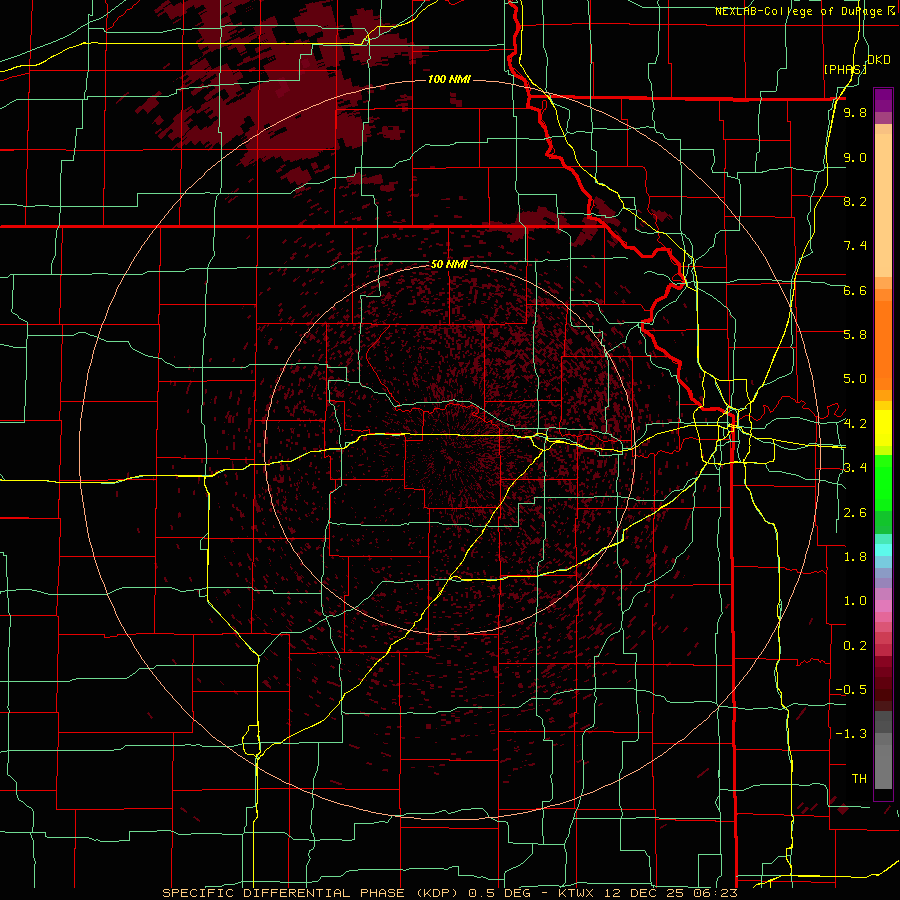
Task: Click the 3.4 color bar value
Action: point(855,468)
